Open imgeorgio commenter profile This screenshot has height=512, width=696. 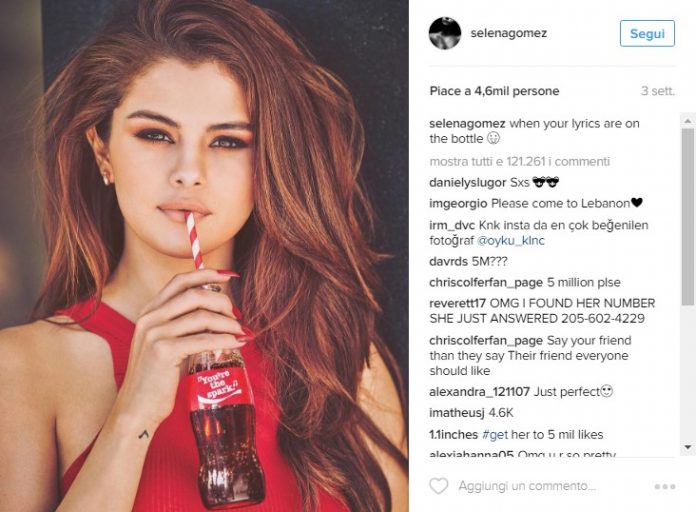pyautogui.click(x=458, y=203)
